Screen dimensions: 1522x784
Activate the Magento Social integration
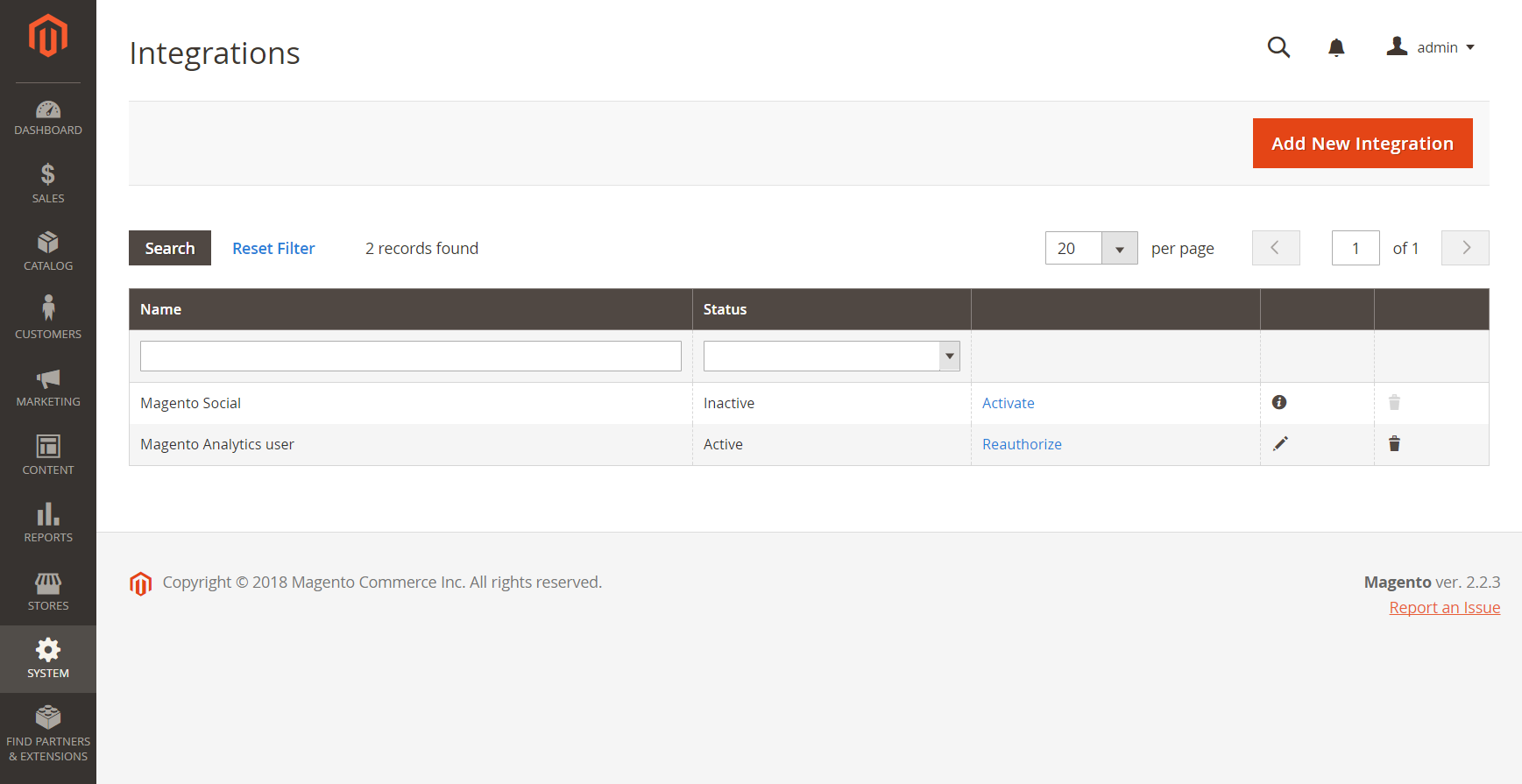pyautogui.click(x=1008, y=403)
